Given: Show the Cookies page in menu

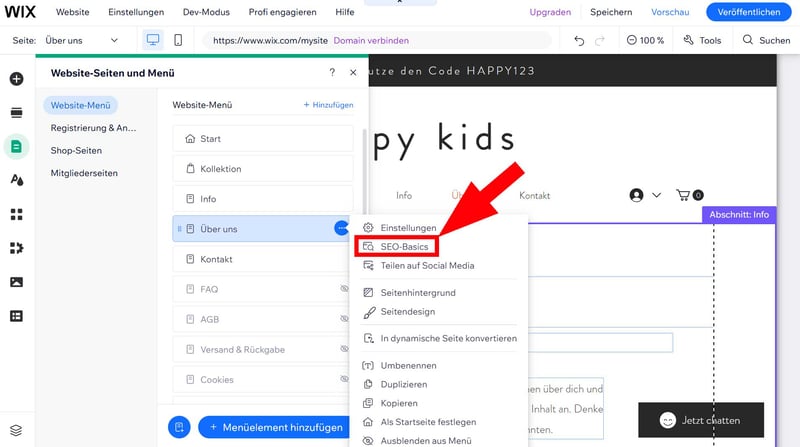Looking at the screenshot, I should pos(344,379).
